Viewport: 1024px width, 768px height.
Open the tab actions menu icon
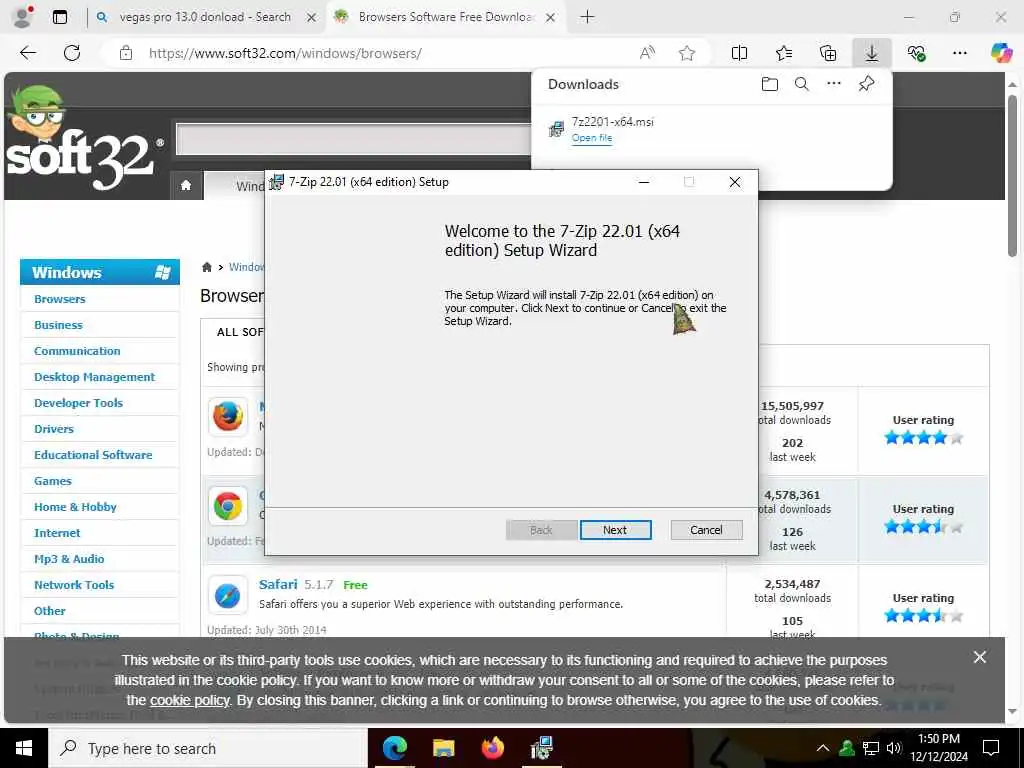click(59, 17)
